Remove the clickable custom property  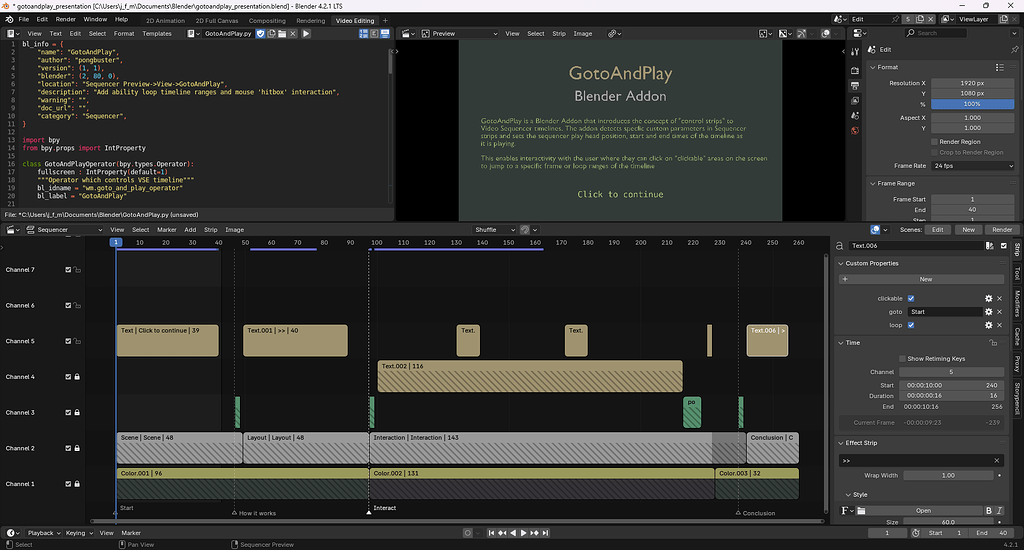tap(999, 299)
